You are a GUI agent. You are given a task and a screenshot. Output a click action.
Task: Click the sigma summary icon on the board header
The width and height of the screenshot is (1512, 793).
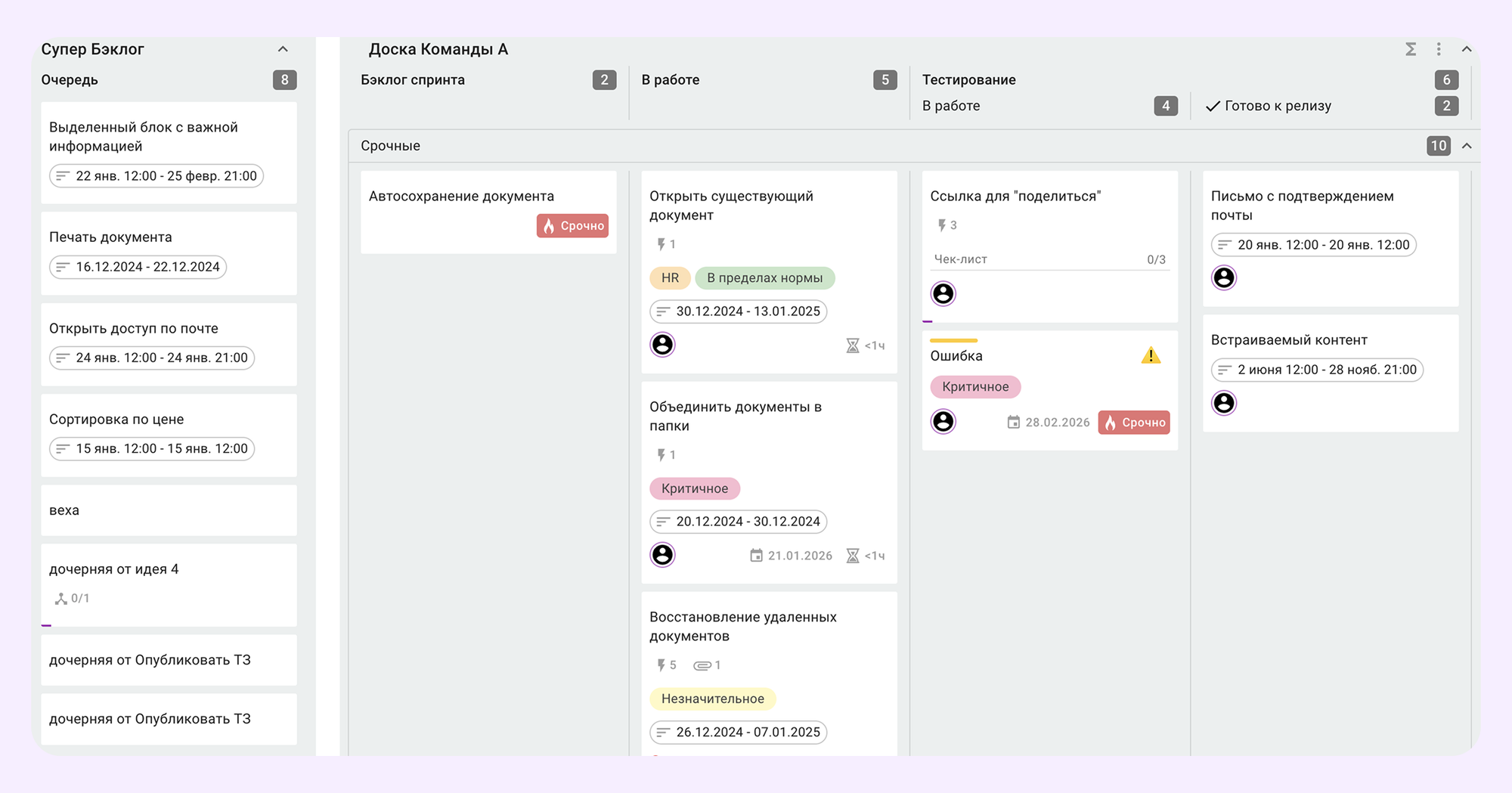tap(1411, 49)
